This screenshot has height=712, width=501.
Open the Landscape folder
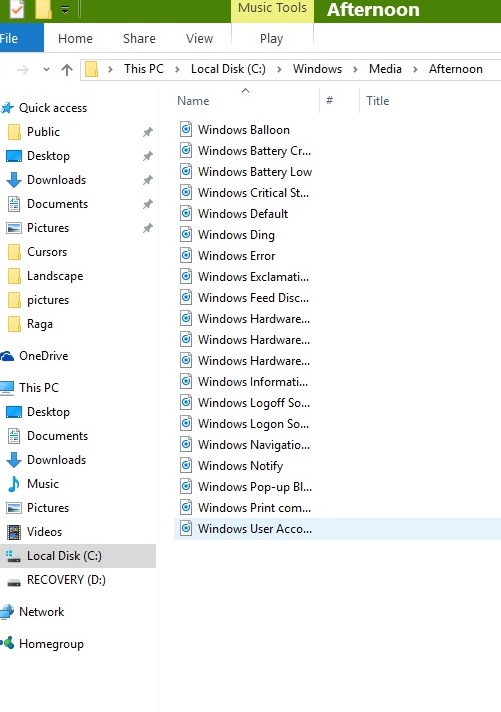[55, 276]
